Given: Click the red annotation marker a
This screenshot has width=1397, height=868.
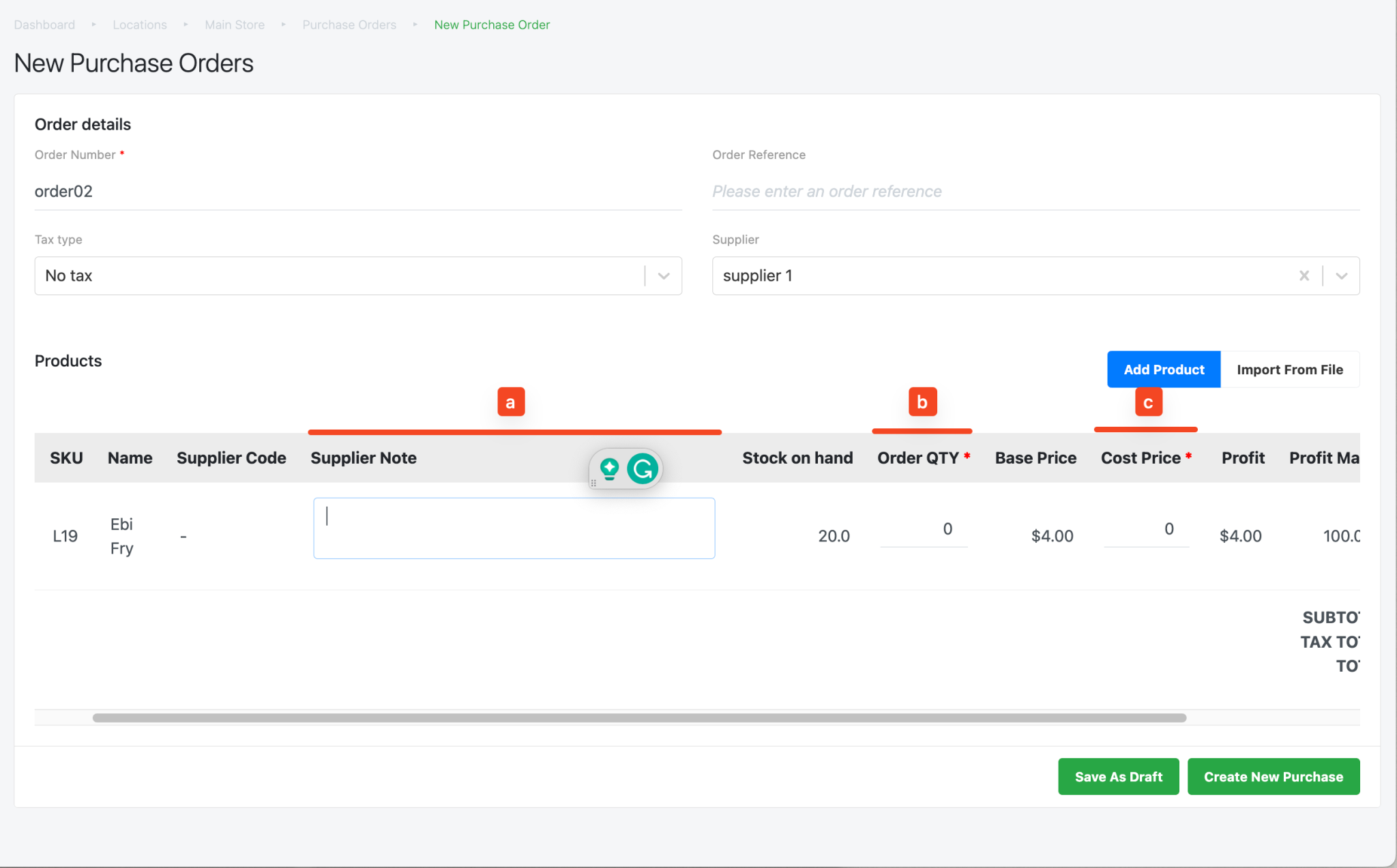Looking at the screenshot, I should (510, 402).
